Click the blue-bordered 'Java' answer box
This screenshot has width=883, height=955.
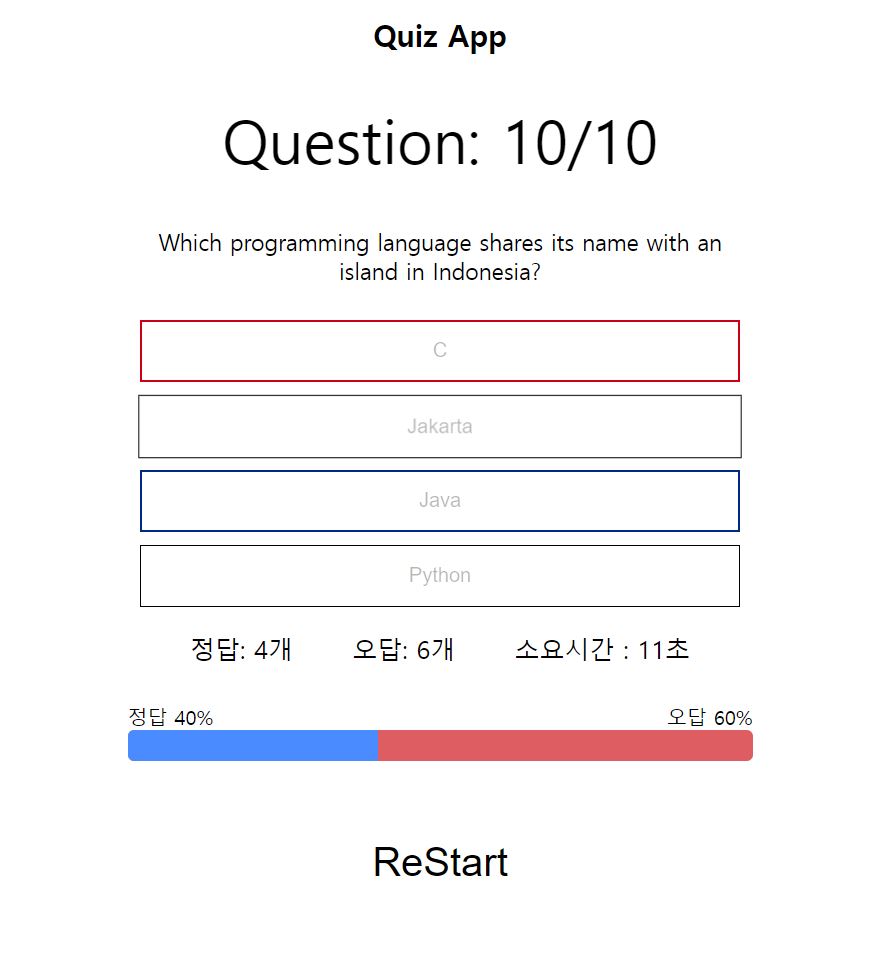tap(440, 500)
